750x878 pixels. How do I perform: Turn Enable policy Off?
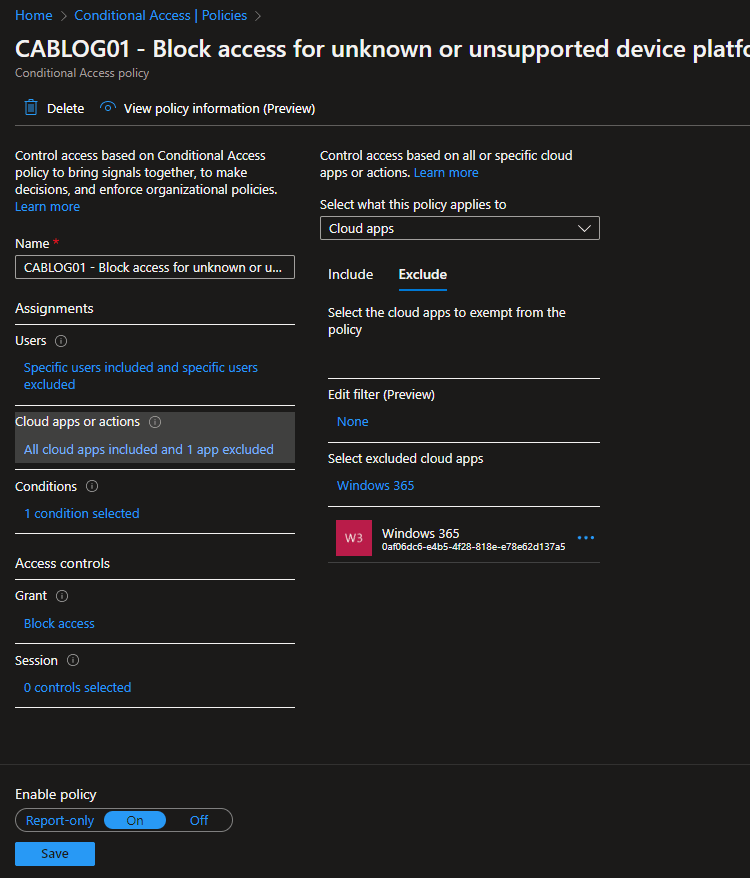tap(199, 820)
